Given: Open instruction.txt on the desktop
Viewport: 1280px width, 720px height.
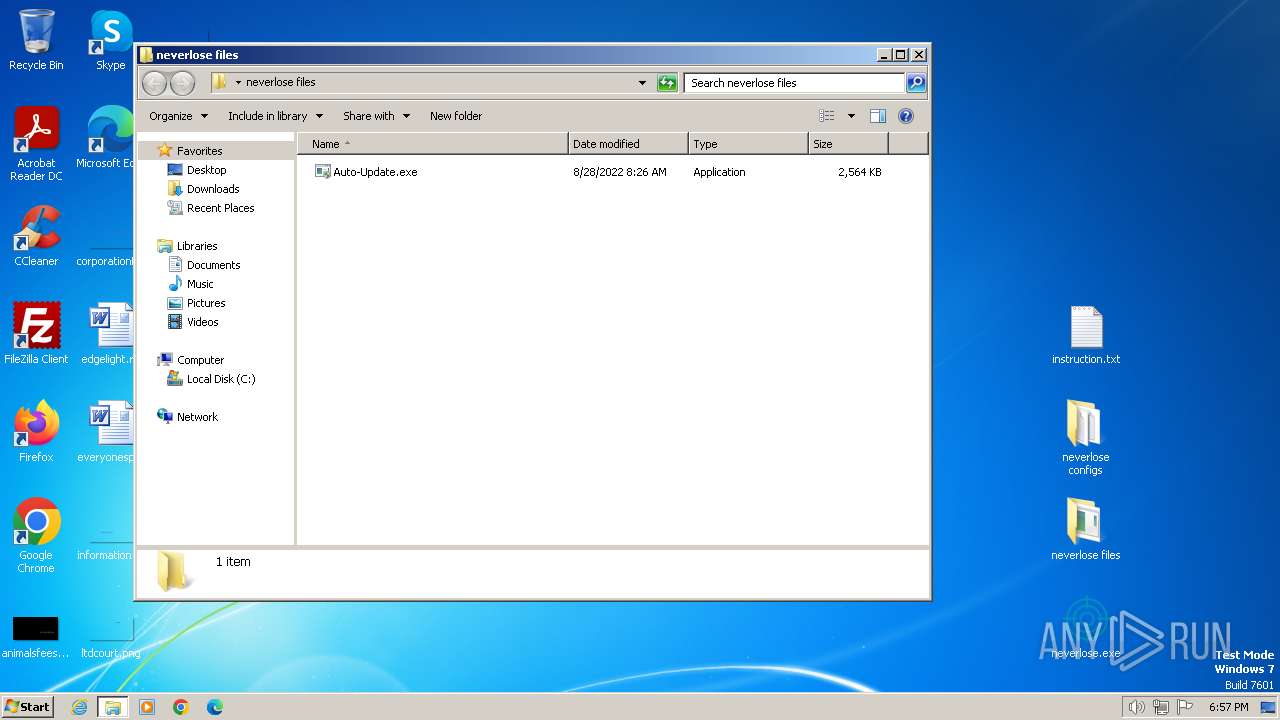Looking at the screenshot, I should (1086, 335).
